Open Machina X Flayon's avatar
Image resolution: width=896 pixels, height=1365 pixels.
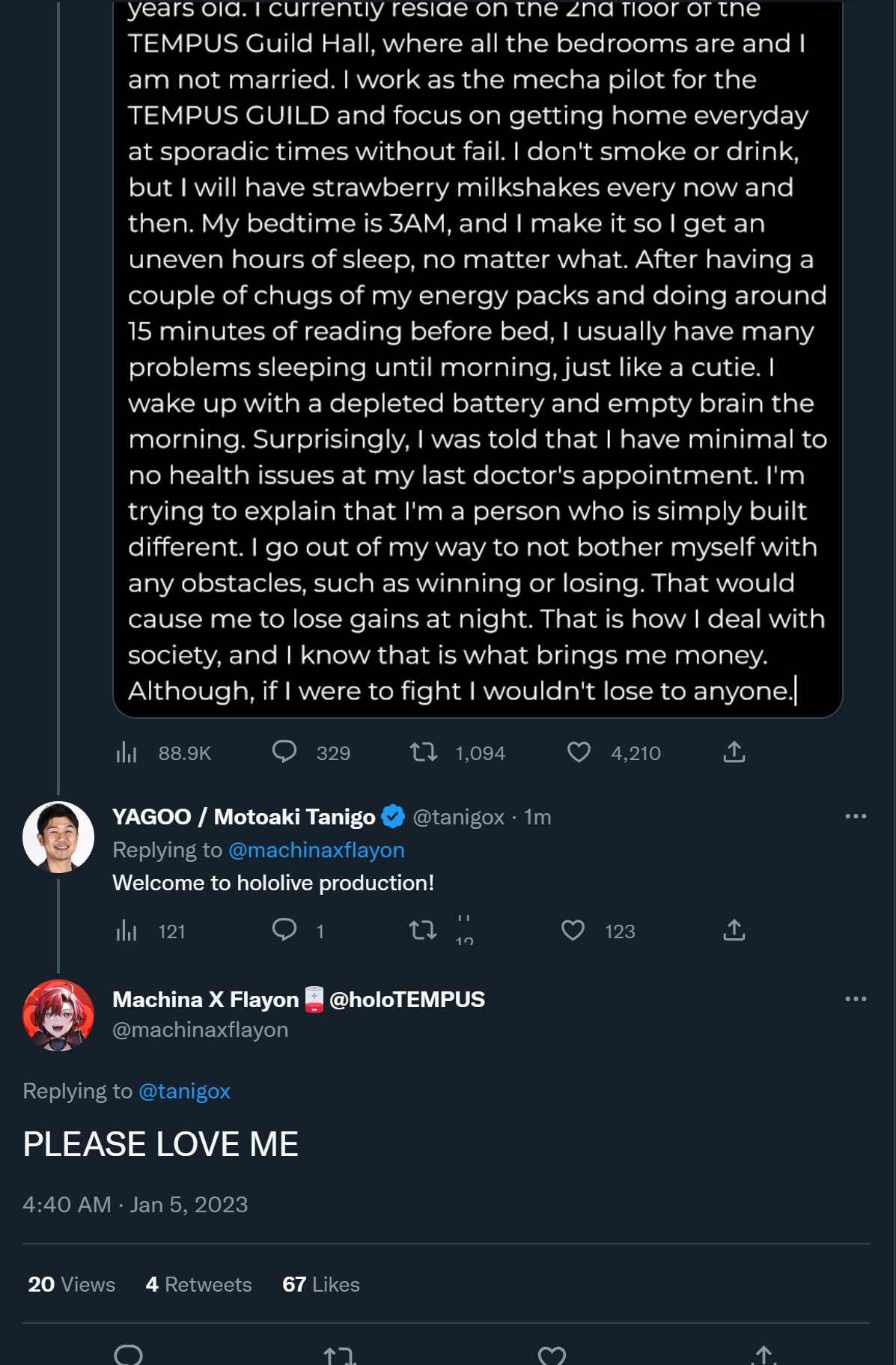click(58, 1015)
